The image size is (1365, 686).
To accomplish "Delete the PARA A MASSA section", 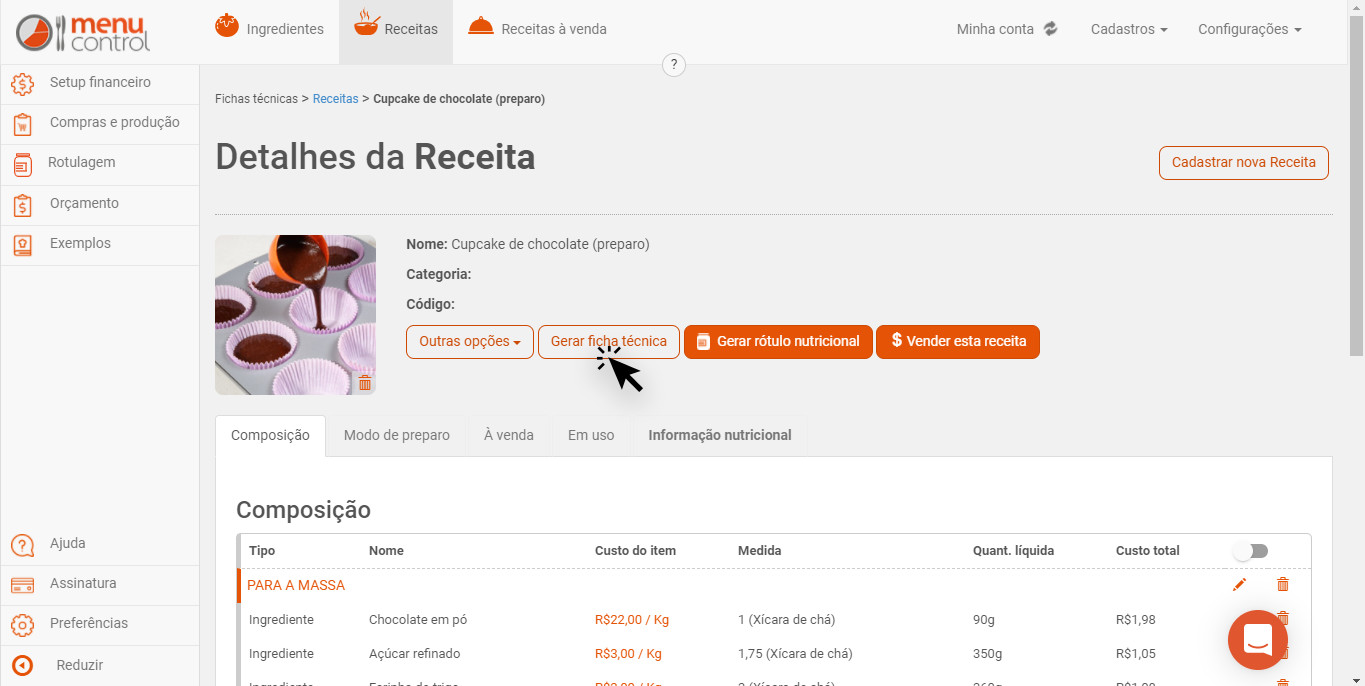I will 1283,584.
